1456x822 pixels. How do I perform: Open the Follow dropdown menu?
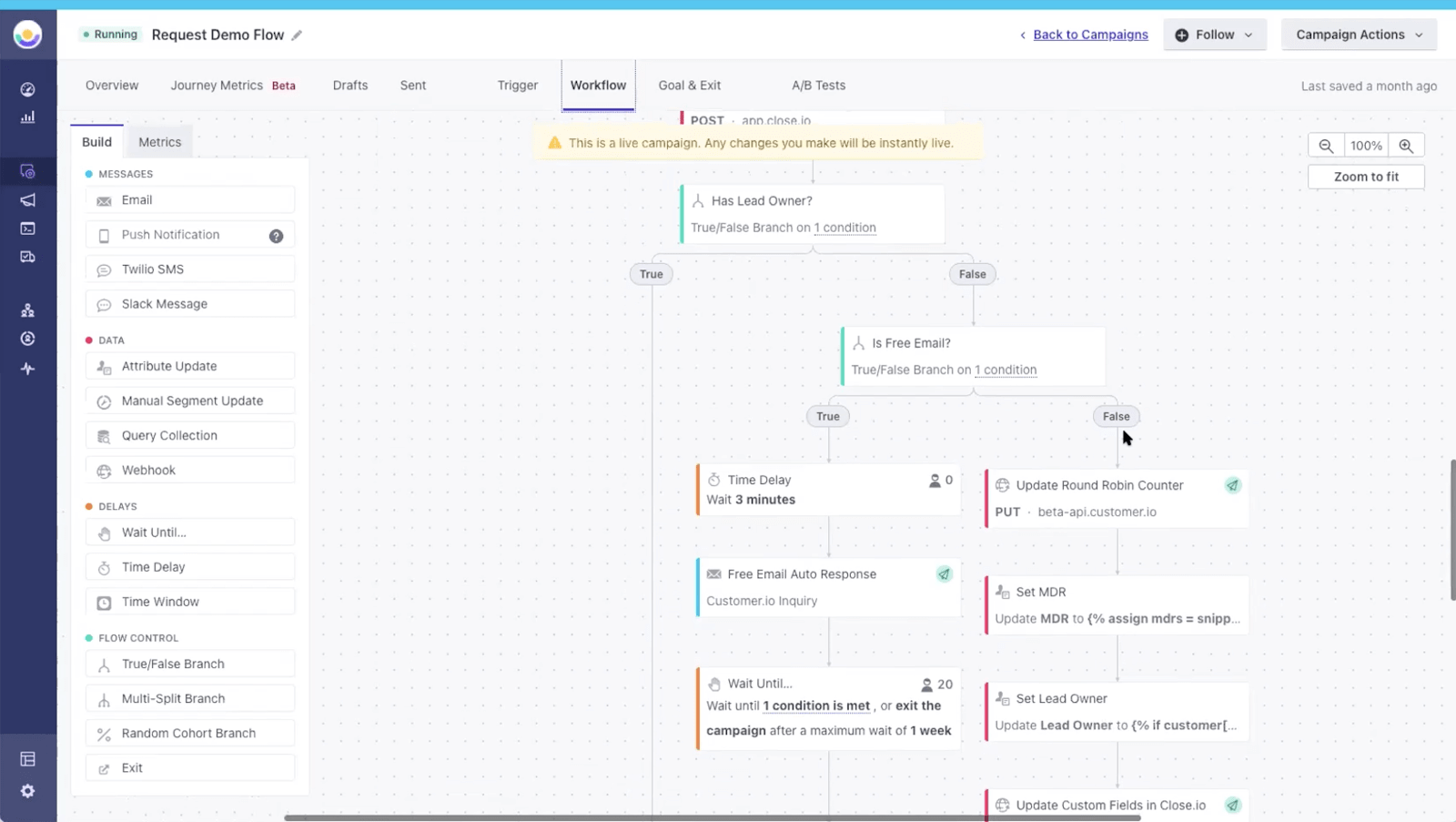pos(1215,35)
